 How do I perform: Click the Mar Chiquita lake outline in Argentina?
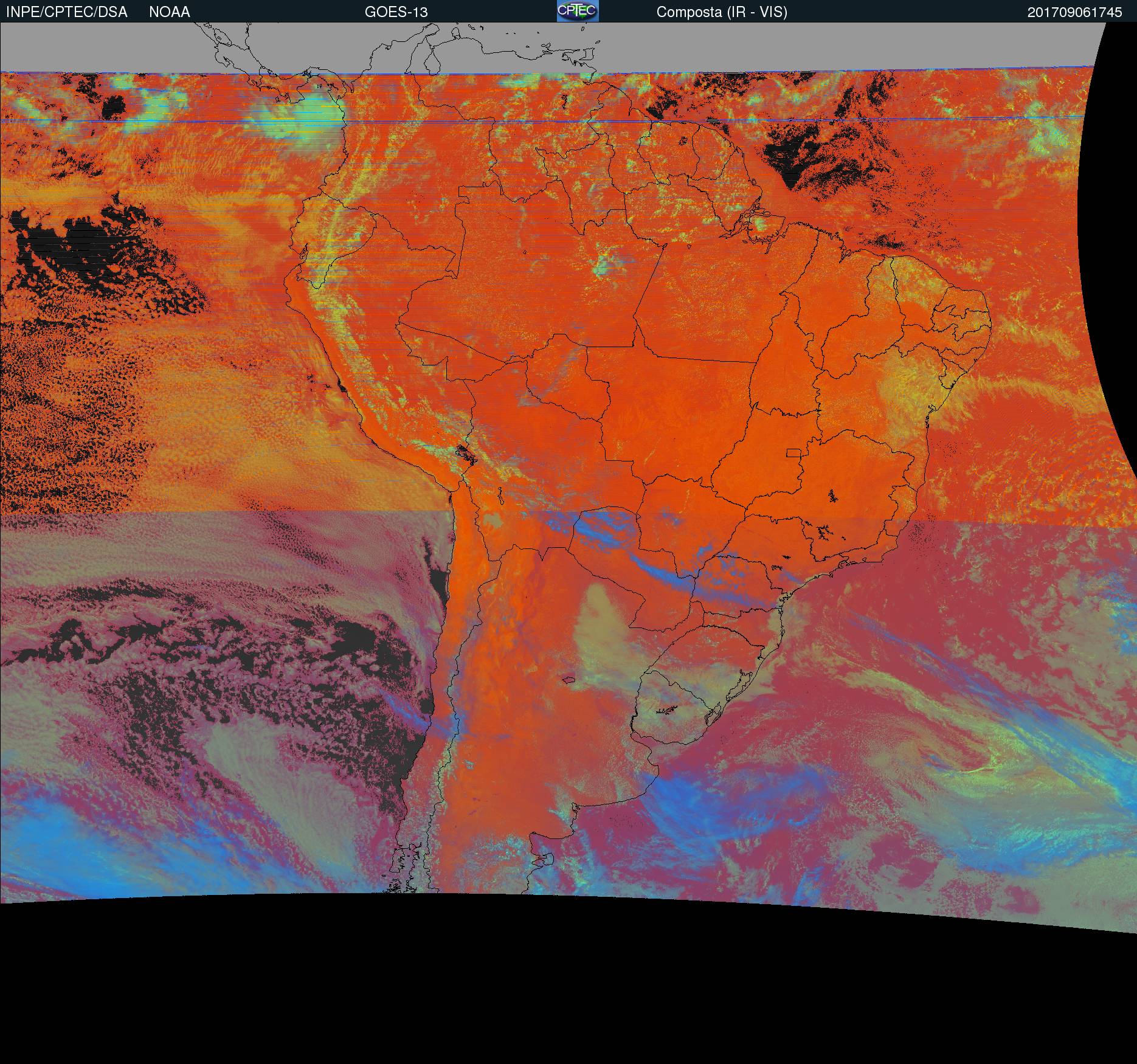point(569,680)
